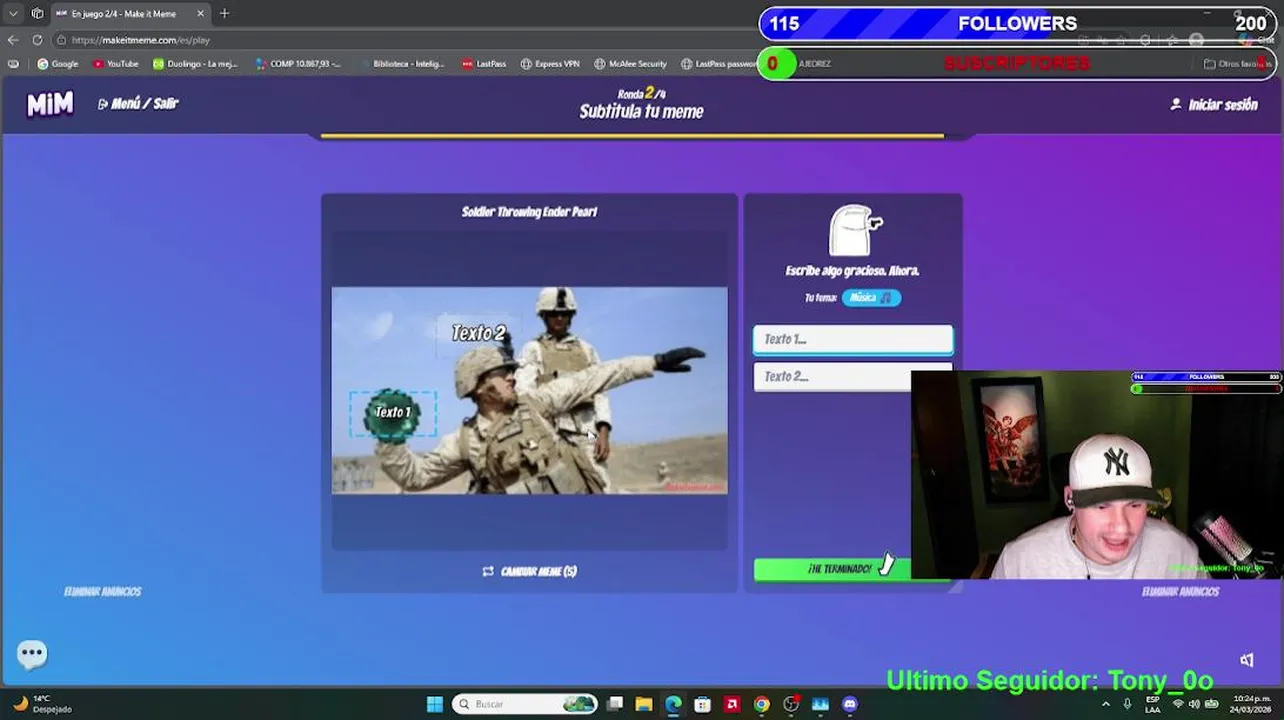Click the makeitmeme.com address bar

(400, 40)
